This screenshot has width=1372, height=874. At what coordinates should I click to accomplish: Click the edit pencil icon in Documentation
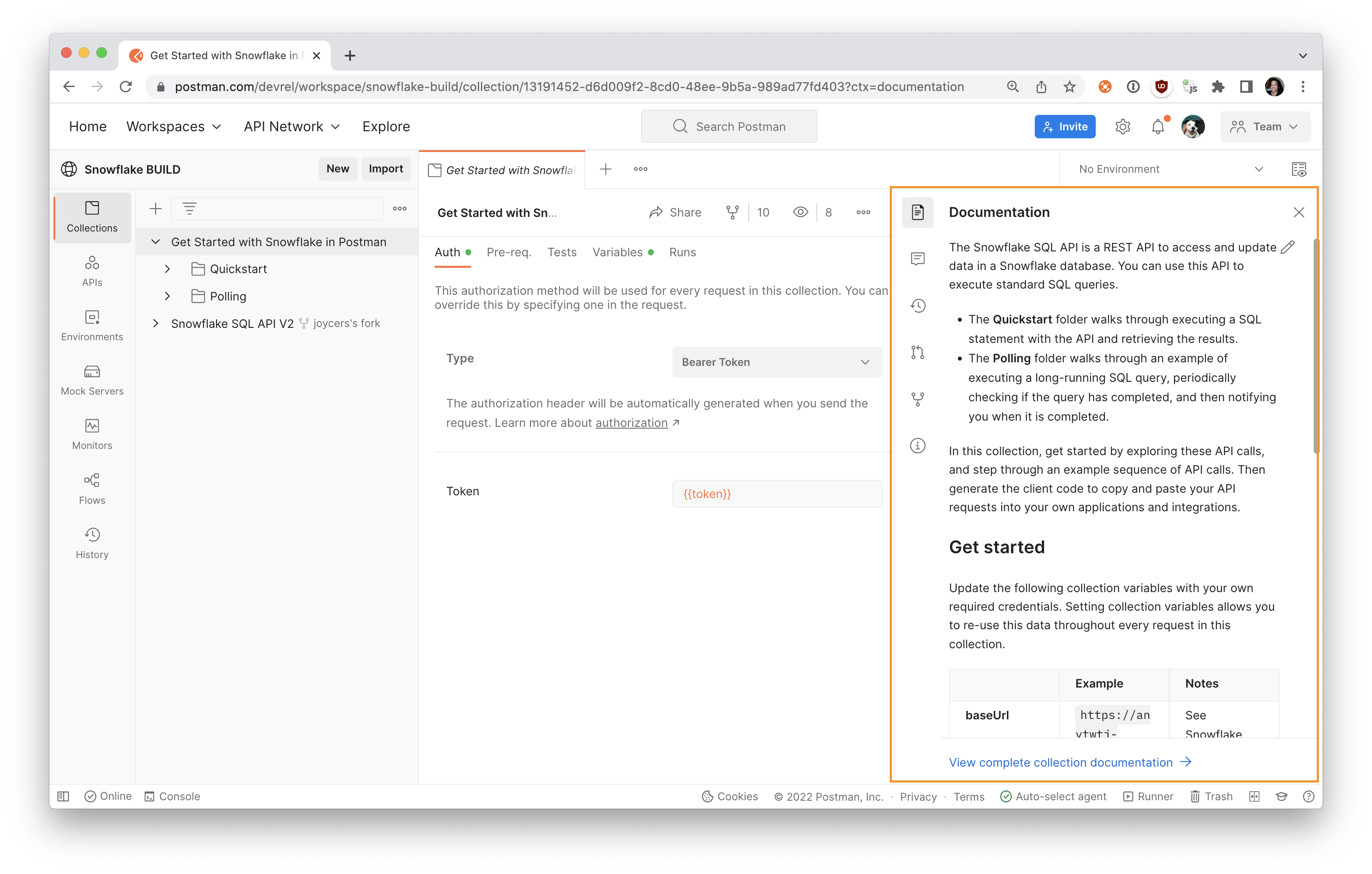pos(1287,247)
